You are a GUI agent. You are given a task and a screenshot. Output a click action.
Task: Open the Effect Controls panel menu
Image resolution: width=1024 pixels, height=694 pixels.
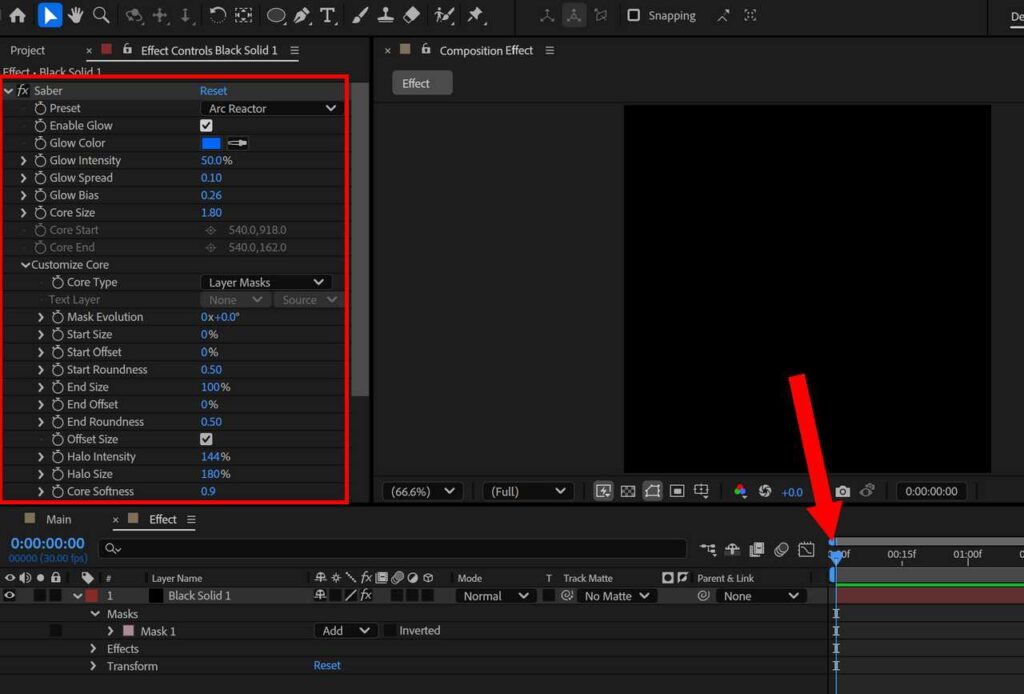295,50
